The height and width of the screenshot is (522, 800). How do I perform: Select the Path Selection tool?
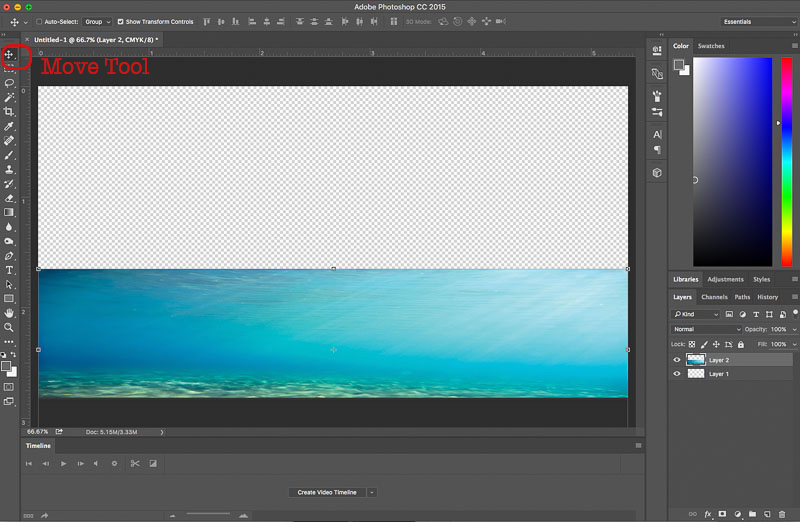9,284
